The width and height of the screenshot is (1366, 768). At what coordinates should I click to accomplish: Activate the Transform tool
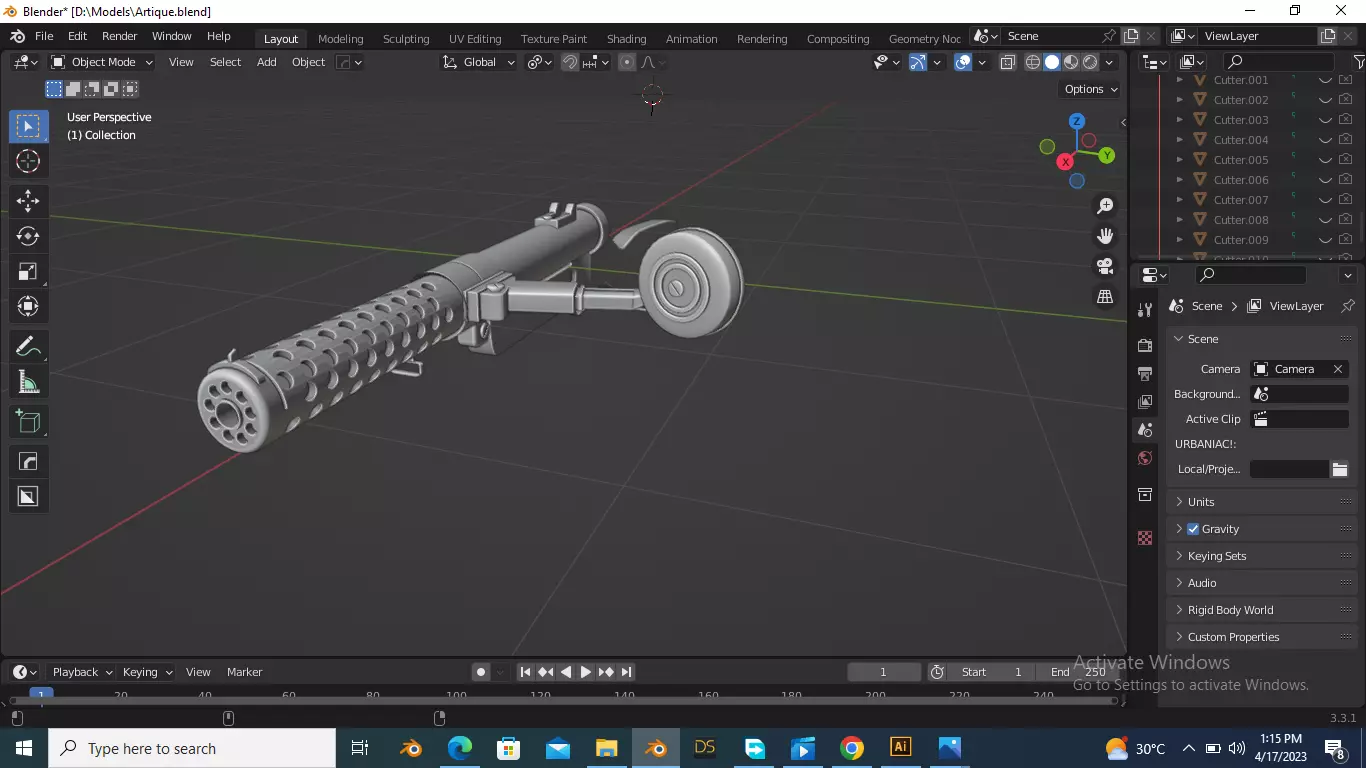(x=28, y=306)
